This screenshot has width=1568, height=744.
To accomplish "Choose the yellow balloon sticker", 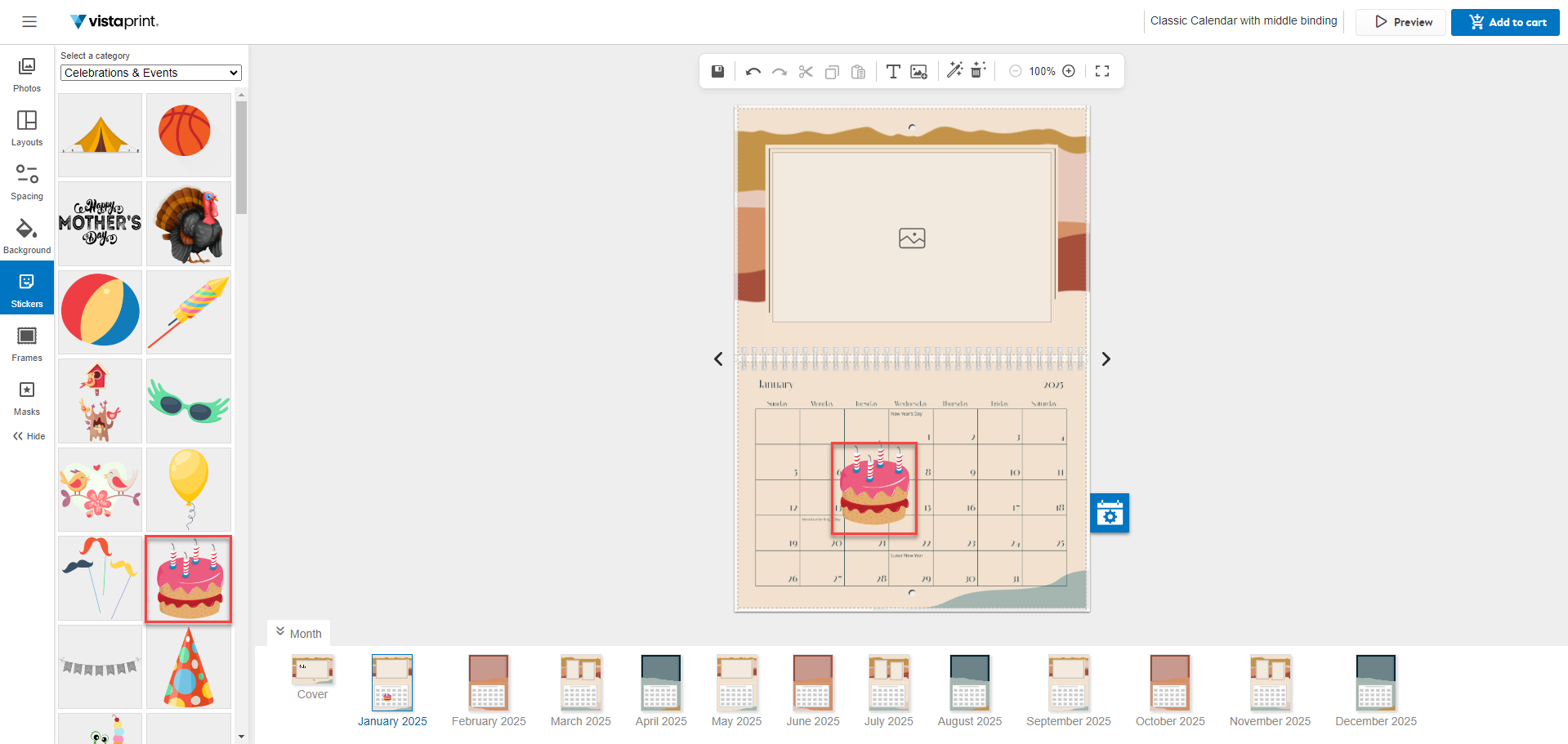I will click(189, 489).
